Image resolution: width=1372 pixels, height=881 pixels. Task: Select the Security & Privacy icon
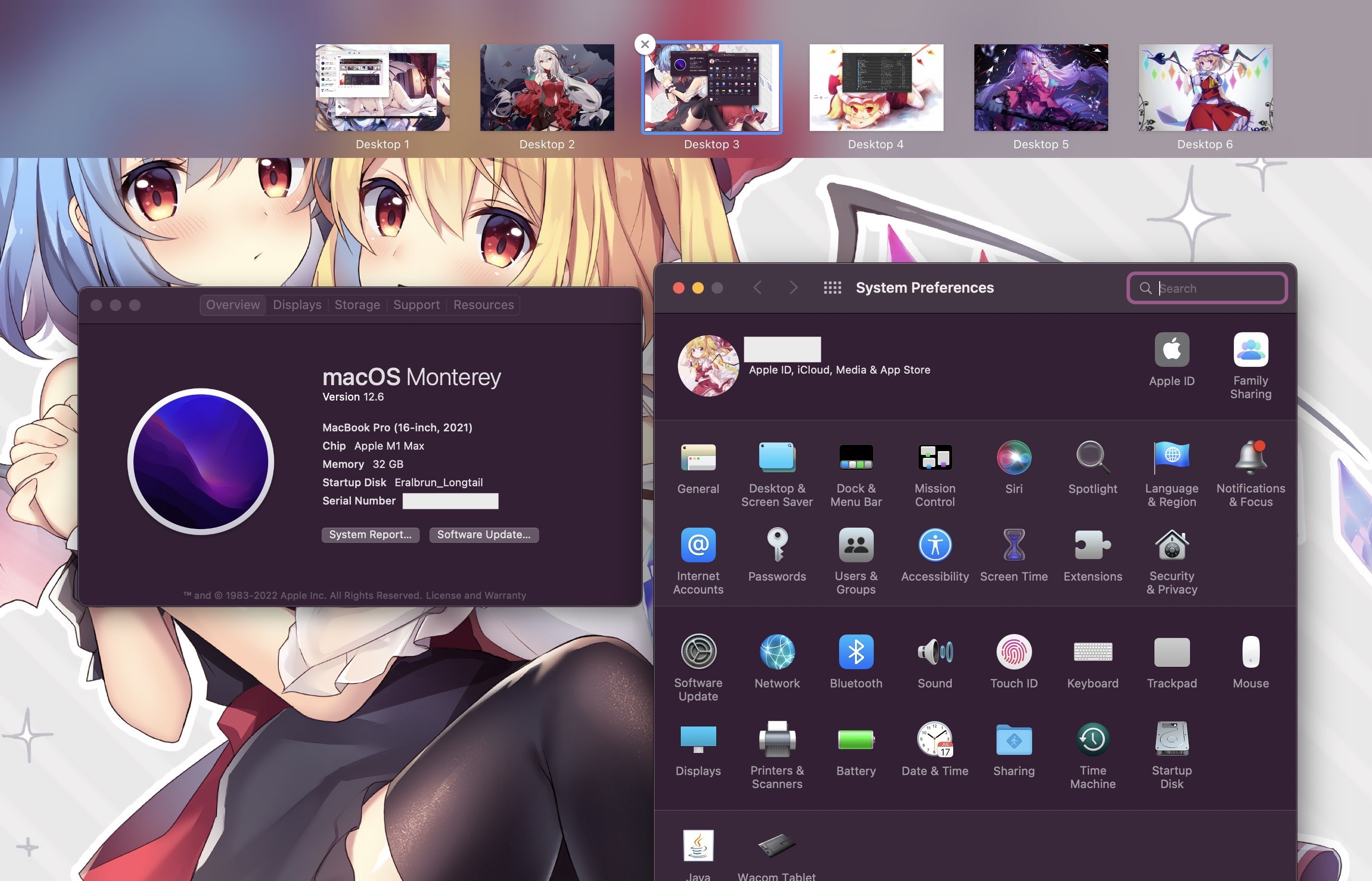tap(1171, 544)
